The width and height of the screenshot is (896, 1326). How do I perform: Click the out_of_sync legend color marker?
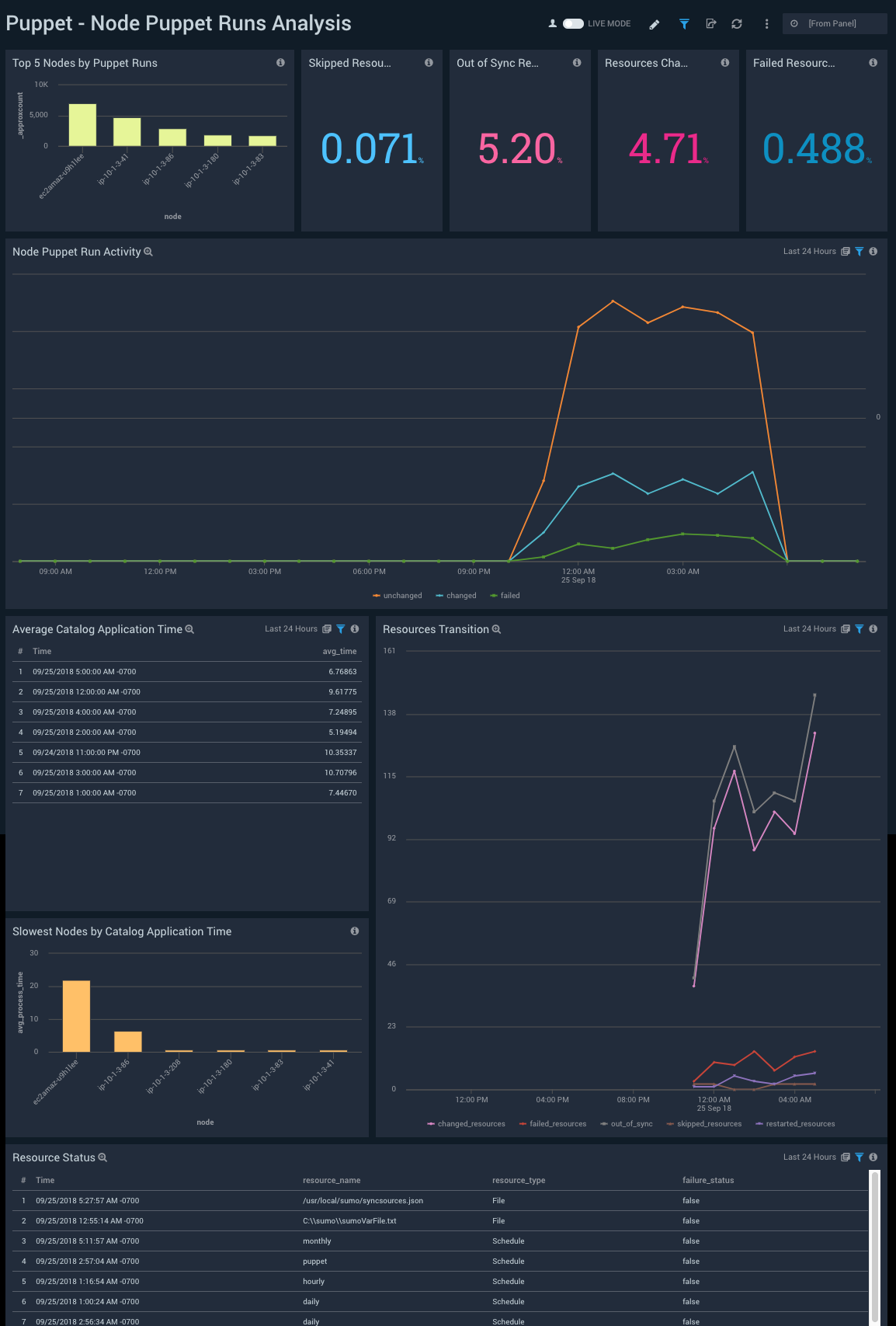604,1124
